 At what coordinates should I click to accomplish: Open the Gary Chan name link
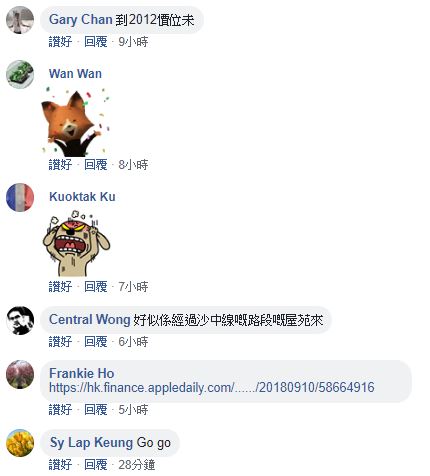tap(81, 20)
